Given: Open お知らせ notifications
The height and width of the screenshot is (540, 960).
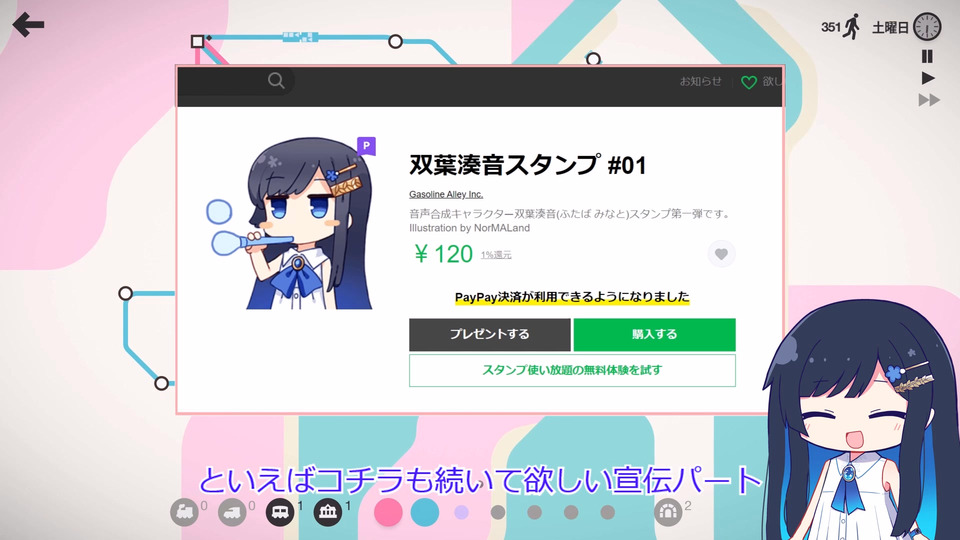Looking at the screenshot, I should 700,81.
